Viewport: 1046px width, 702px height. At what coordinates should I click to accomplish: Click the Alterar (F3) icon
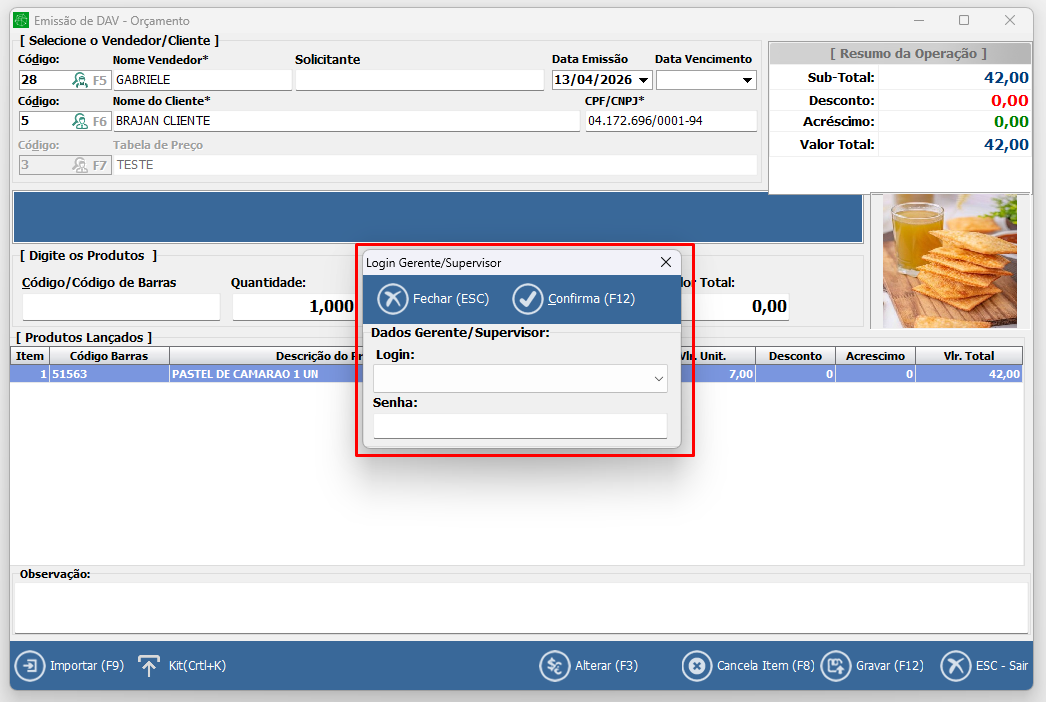(554, 666)
